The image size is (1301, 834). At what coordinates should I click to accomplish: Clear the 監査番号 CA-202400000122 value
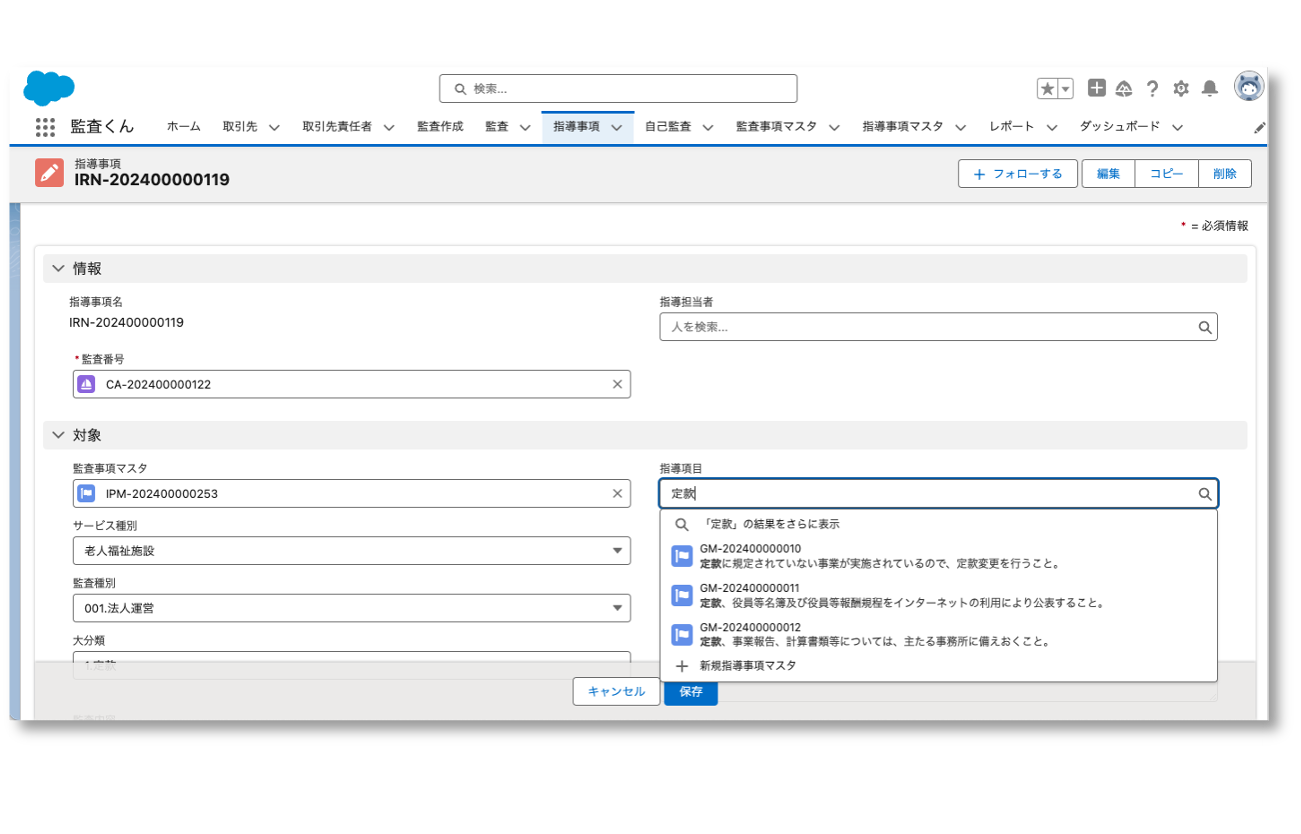pos(617,384)
